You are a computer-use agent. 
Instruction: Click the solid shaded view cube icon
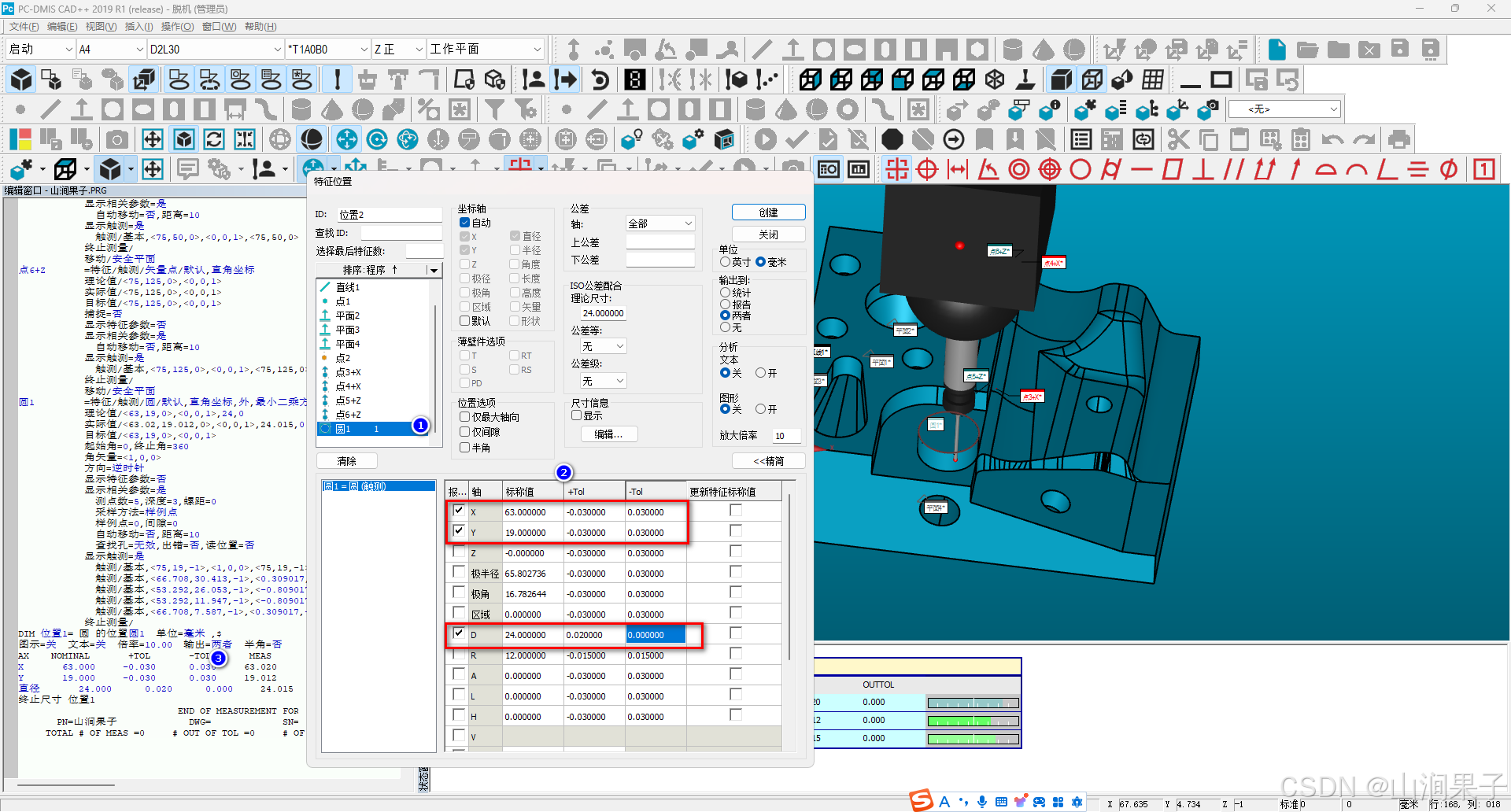click(x=1061, y=79)
